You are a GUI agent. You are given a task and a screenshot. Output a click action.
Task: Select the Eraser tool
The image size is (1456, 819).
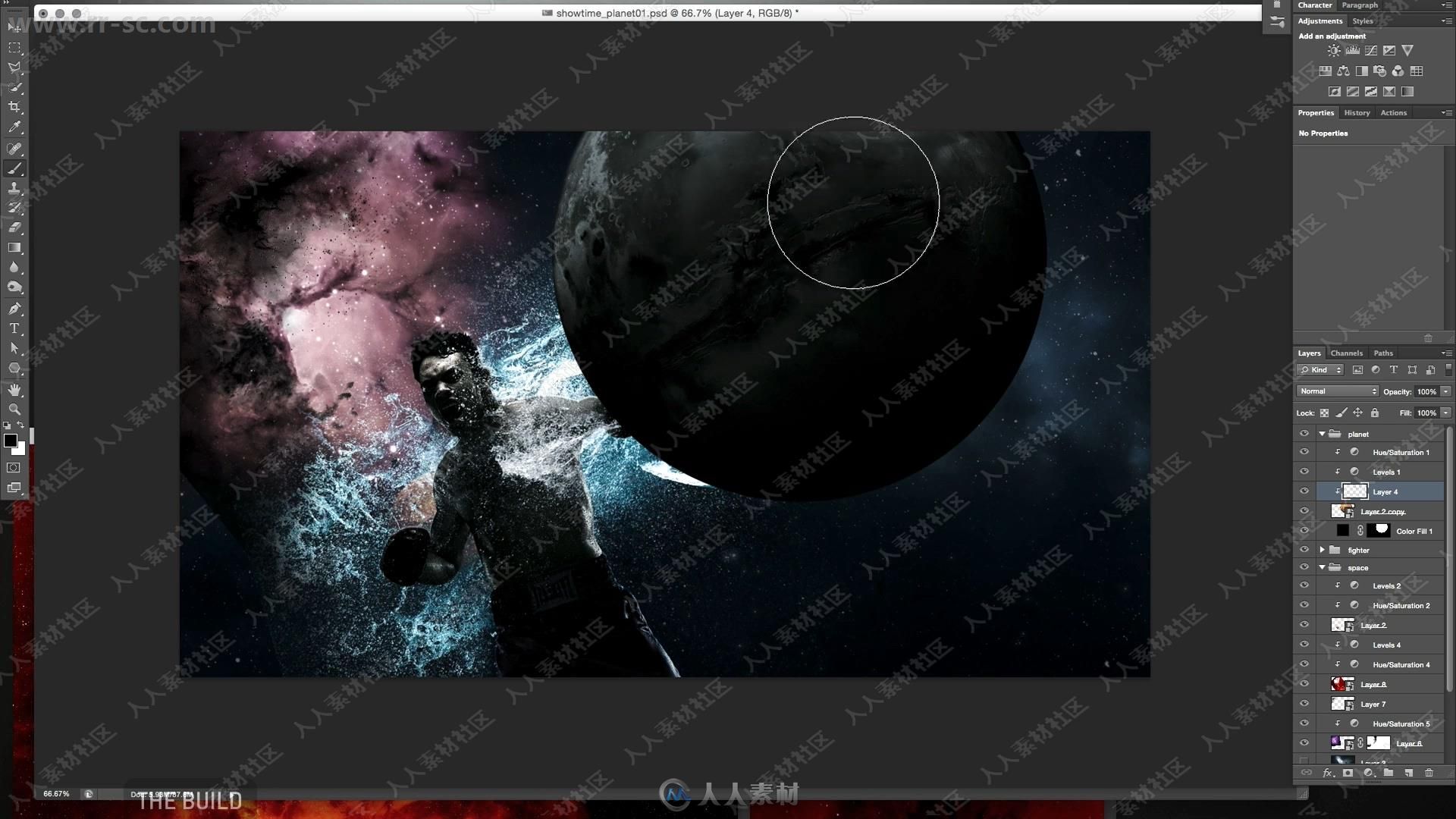click(14, 227)
